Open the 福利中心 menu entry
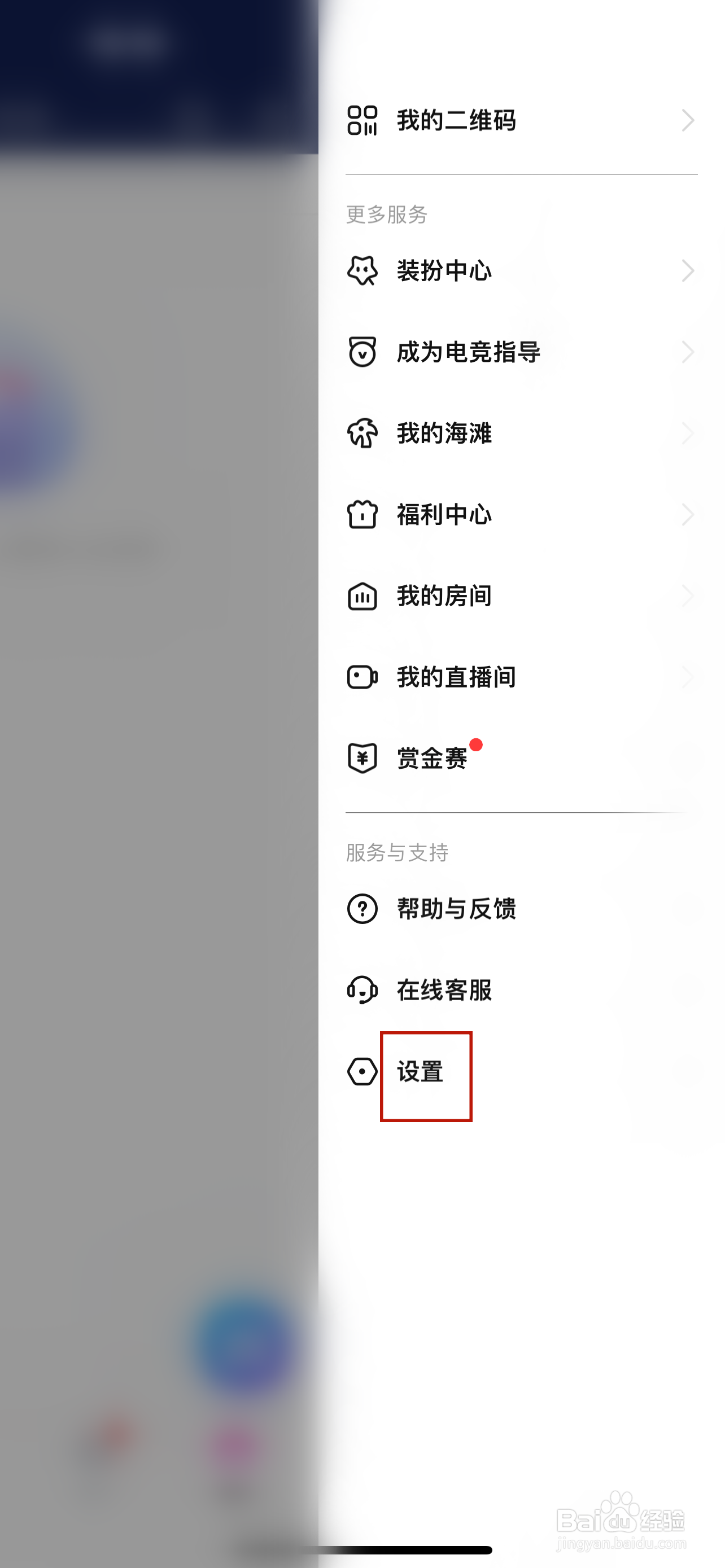Viewport: 725px width, 1568px height. tap(522, 514)
